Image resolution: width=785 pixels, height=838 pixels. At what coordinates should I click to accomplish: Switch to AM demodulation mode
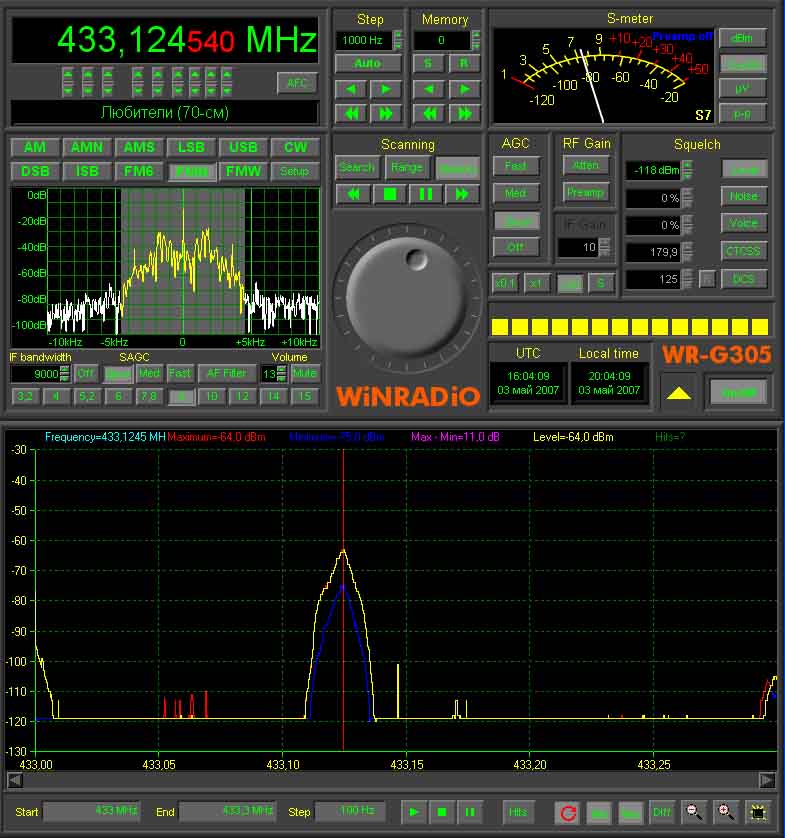tap(35, 147)
